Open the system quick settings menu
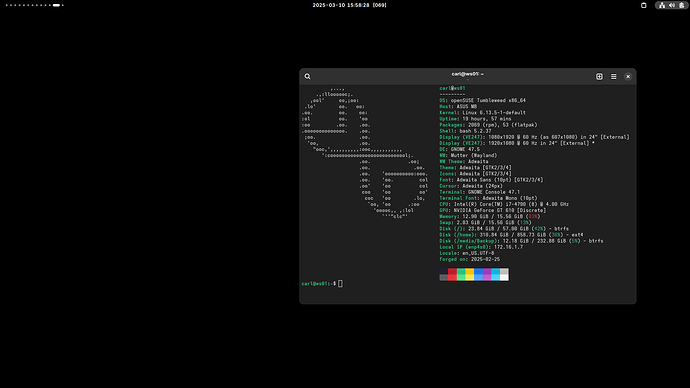This screenshot has height=388, width=690. pos(672,5)
